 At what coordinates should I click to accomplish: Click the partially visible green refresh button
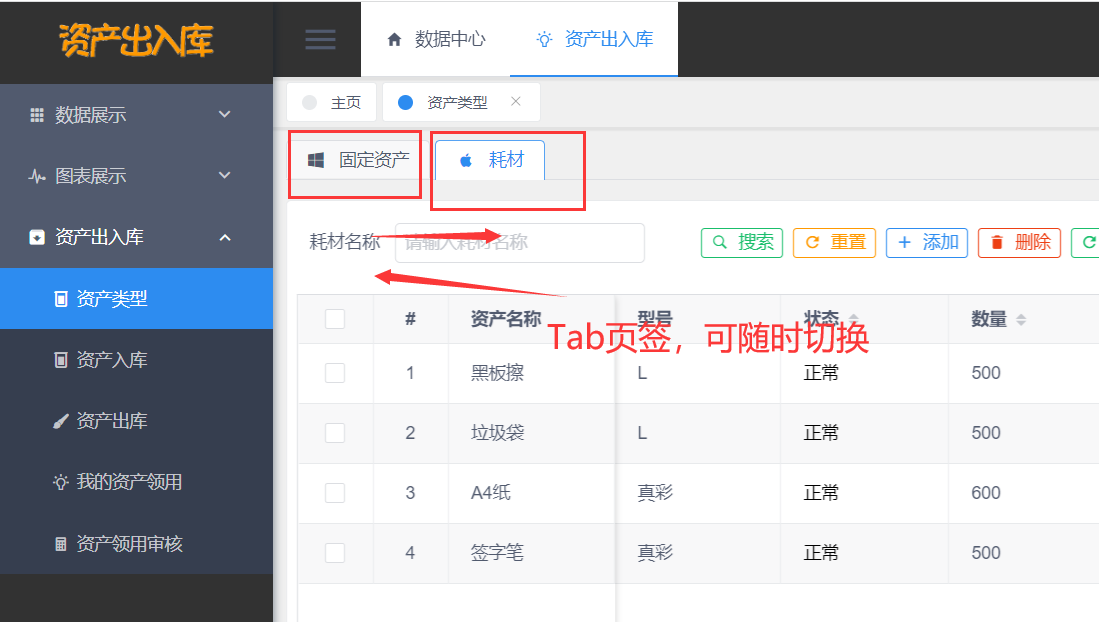pyautogui.click(x=1085, y=243)
